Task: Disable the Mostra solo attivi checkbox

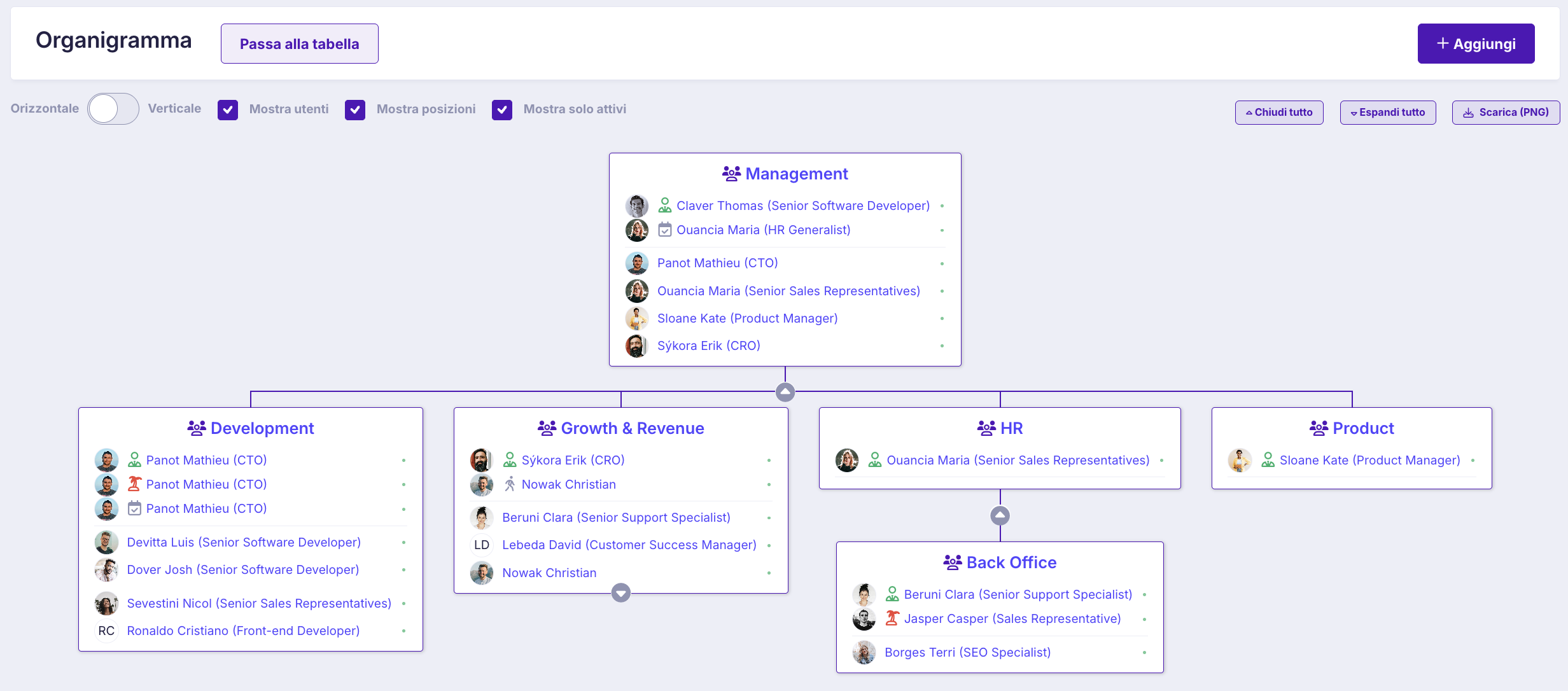Action: pos(502,109)
